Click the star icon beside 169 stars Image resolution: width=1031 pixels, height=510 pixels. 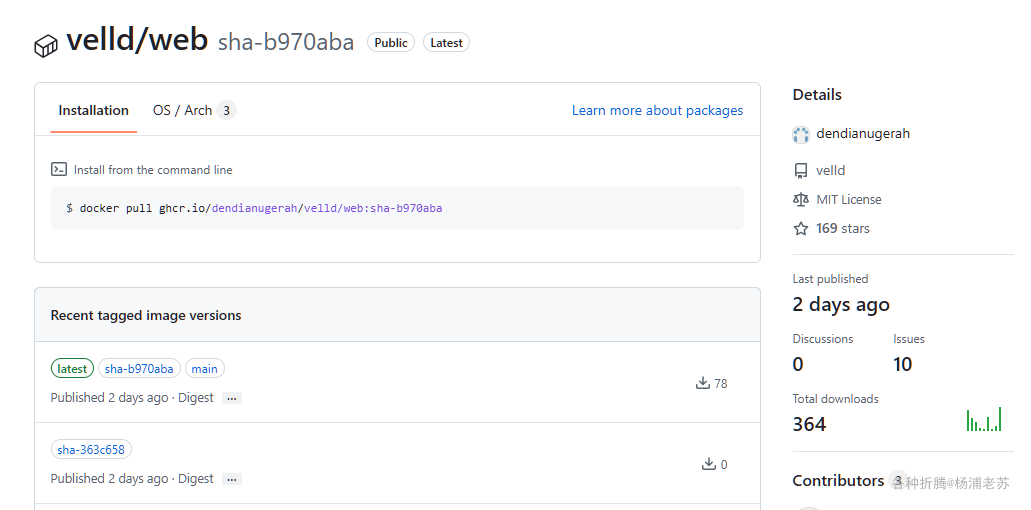[x=801, y=229]
